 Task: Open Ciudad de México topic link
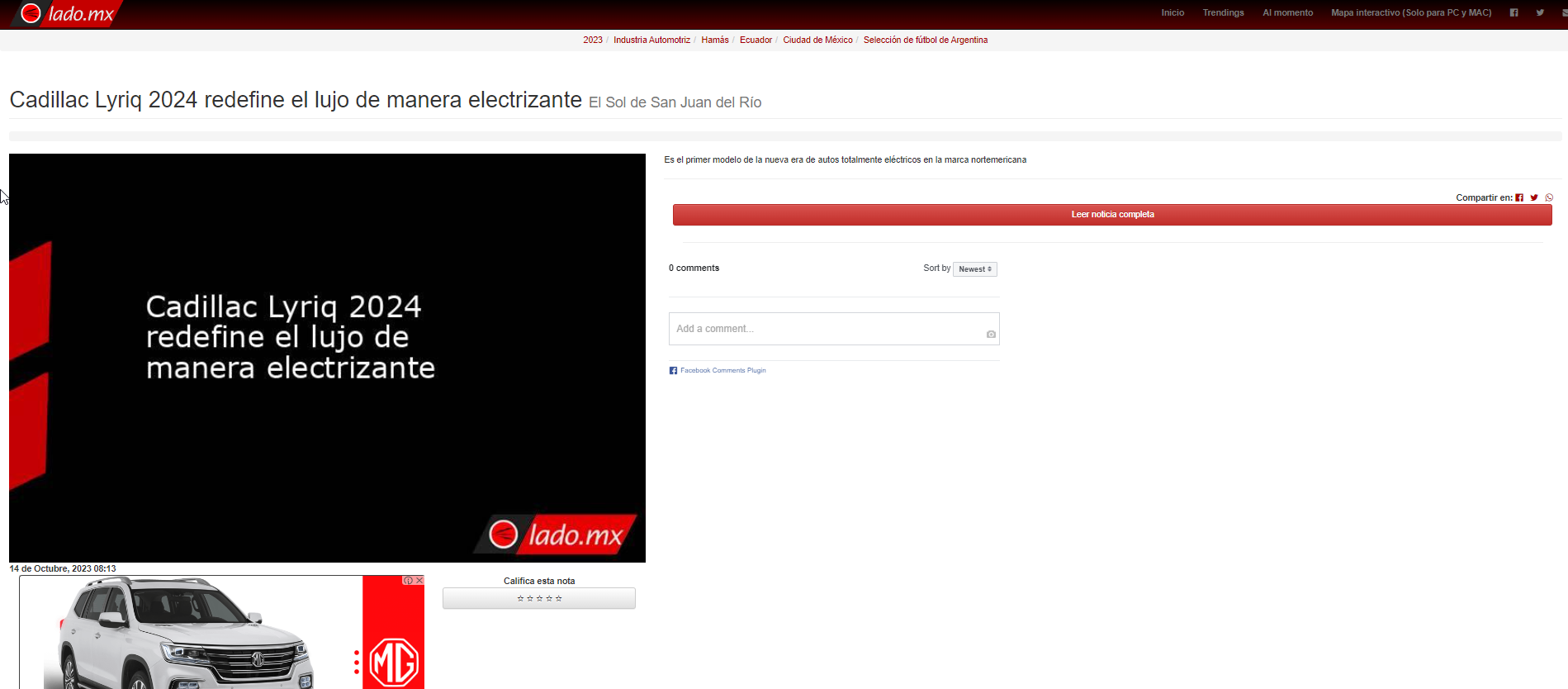click(x=817, y=40)
